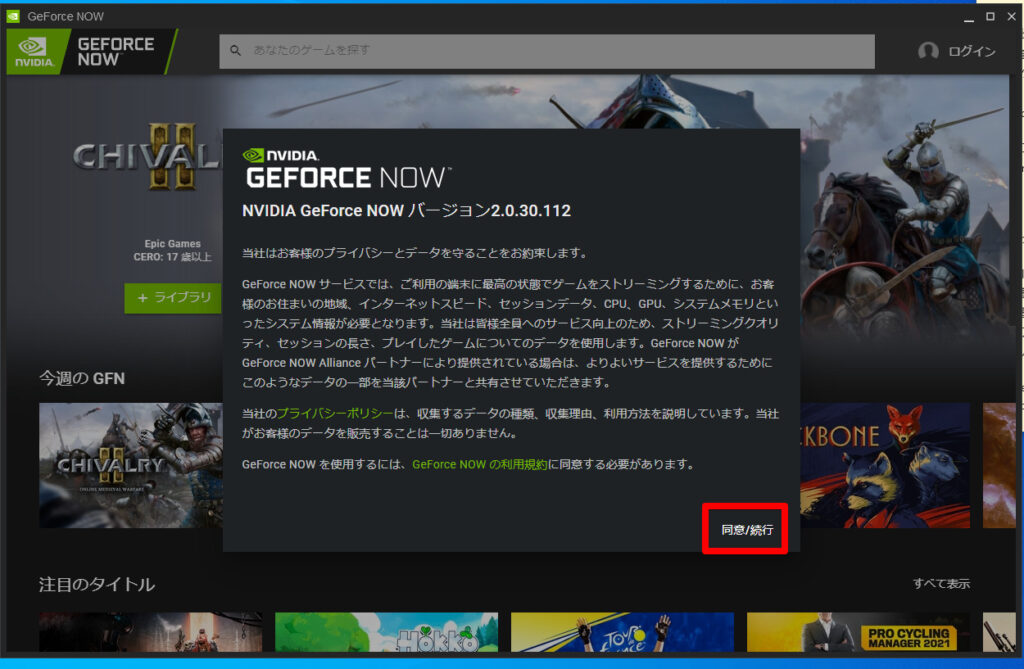This screenshot has height=669, width=1024.
Task: Open the Hokko game tile
Action: point(387,632)
